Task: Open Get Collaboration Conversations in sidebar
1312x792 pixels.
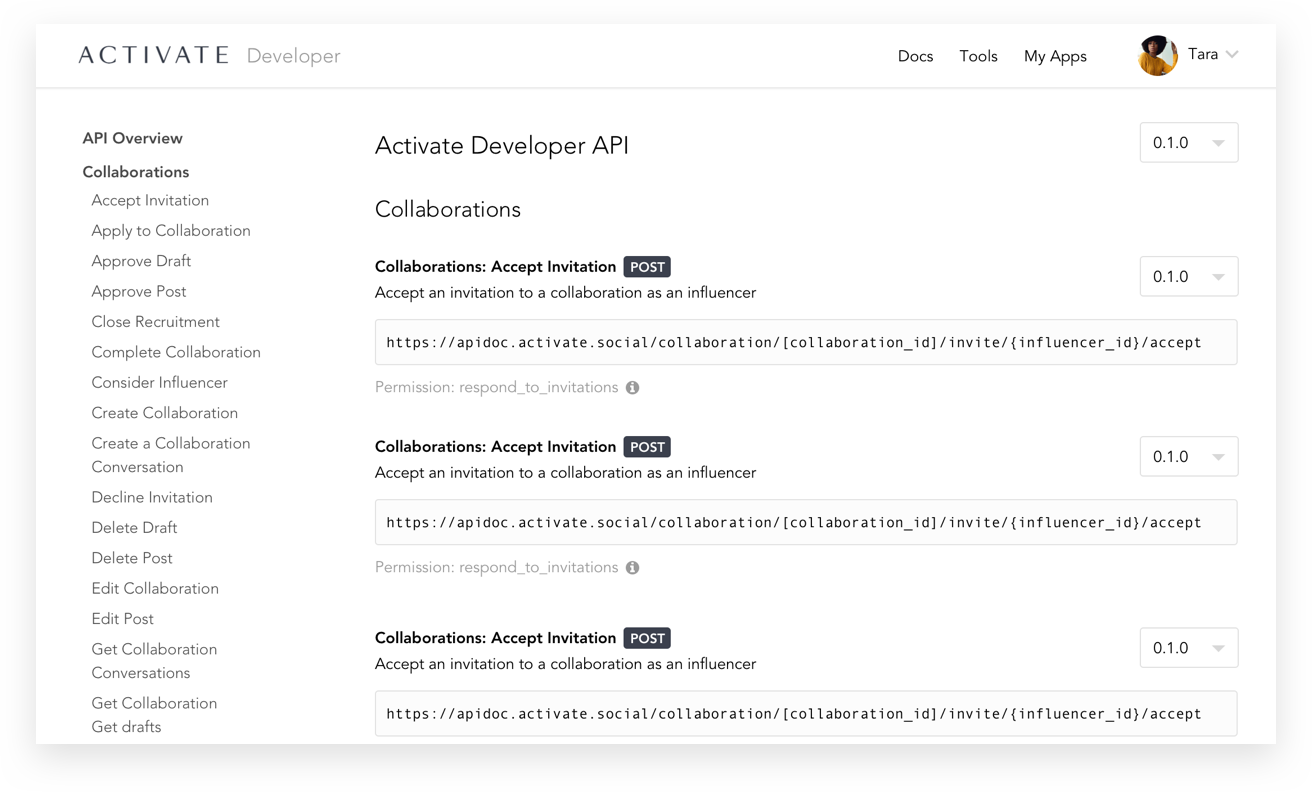Action: tap(154, 661)
